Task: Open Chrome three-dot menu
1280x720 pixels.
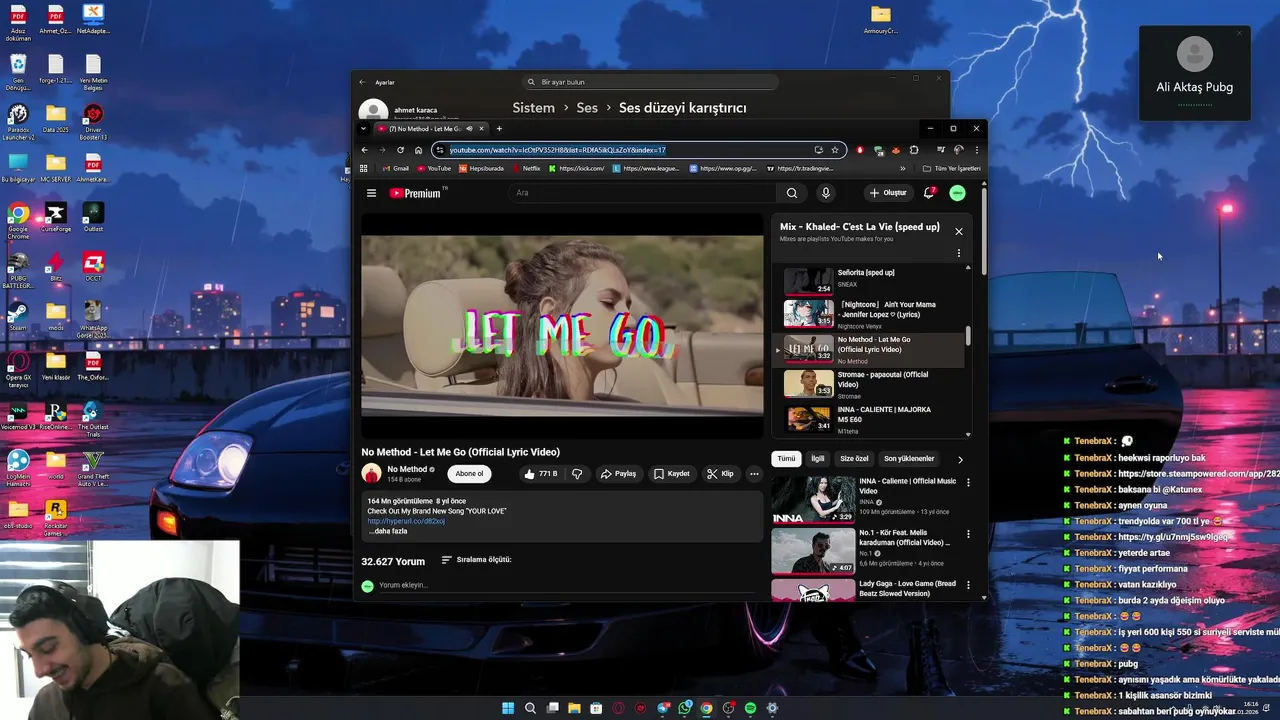Action: pos(976,150)
